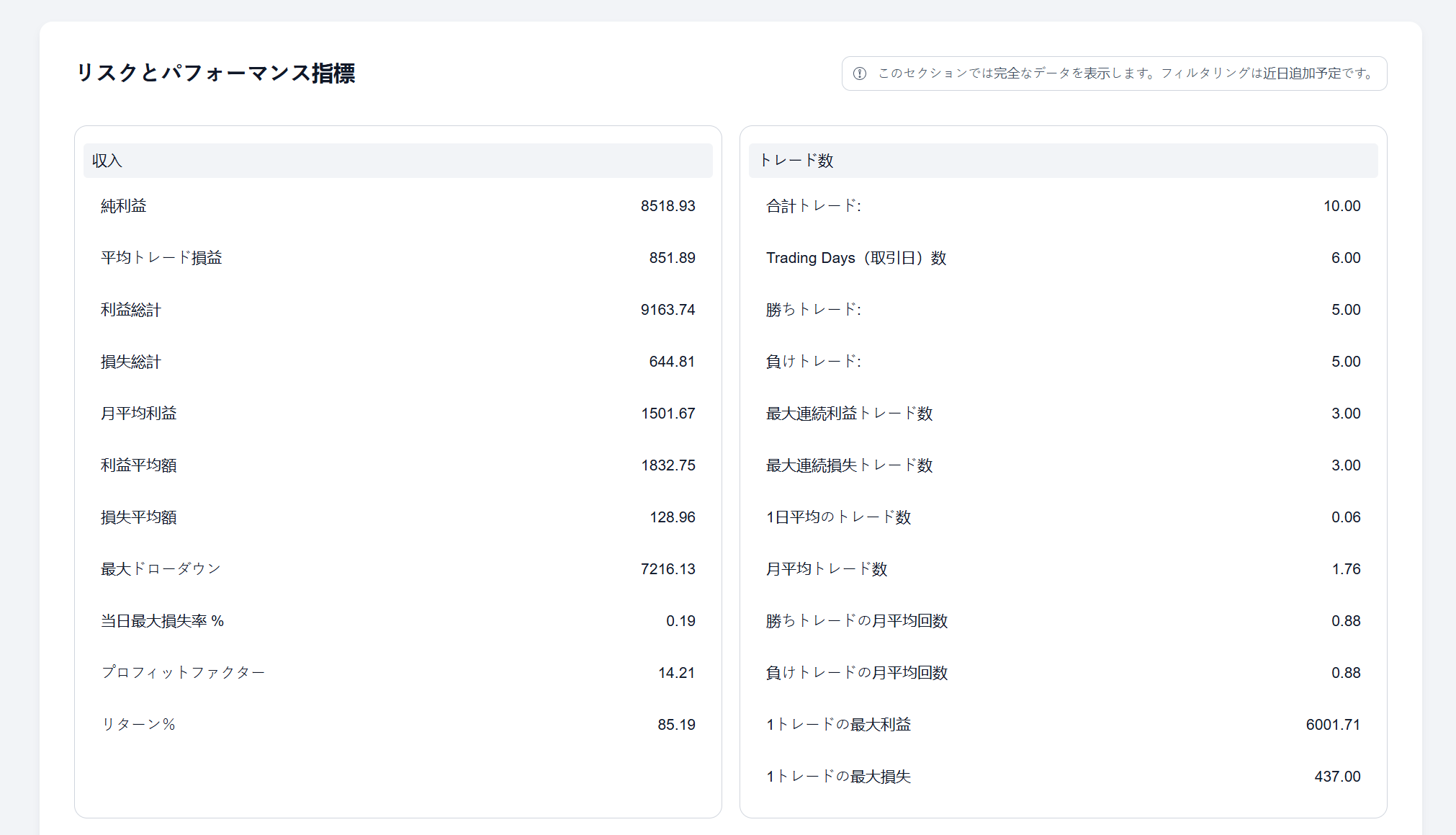Click the 最大ドローダウン label

pyautogui.click(x=161, y=569)
